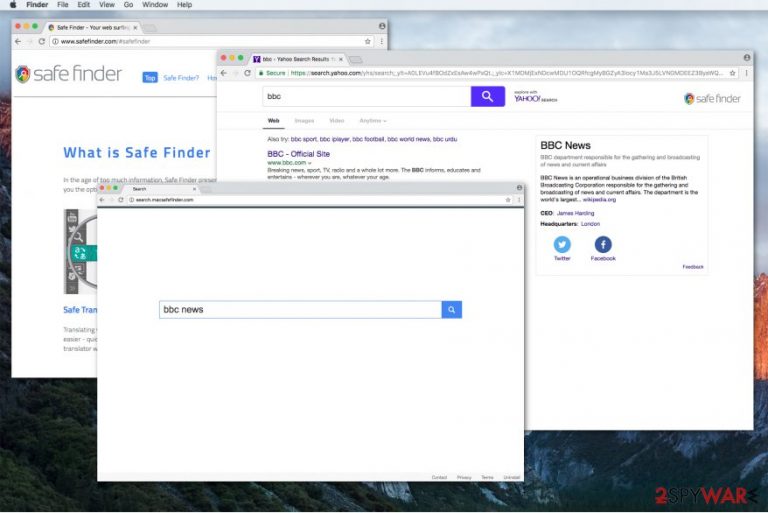
Task: Click profile icon in macsafefinder window
Action: point(519,188)
